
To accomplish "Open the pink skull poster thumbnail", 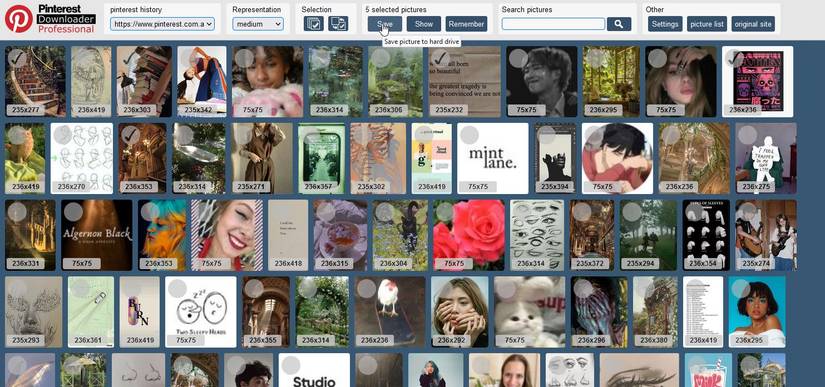I will (758, 81).
